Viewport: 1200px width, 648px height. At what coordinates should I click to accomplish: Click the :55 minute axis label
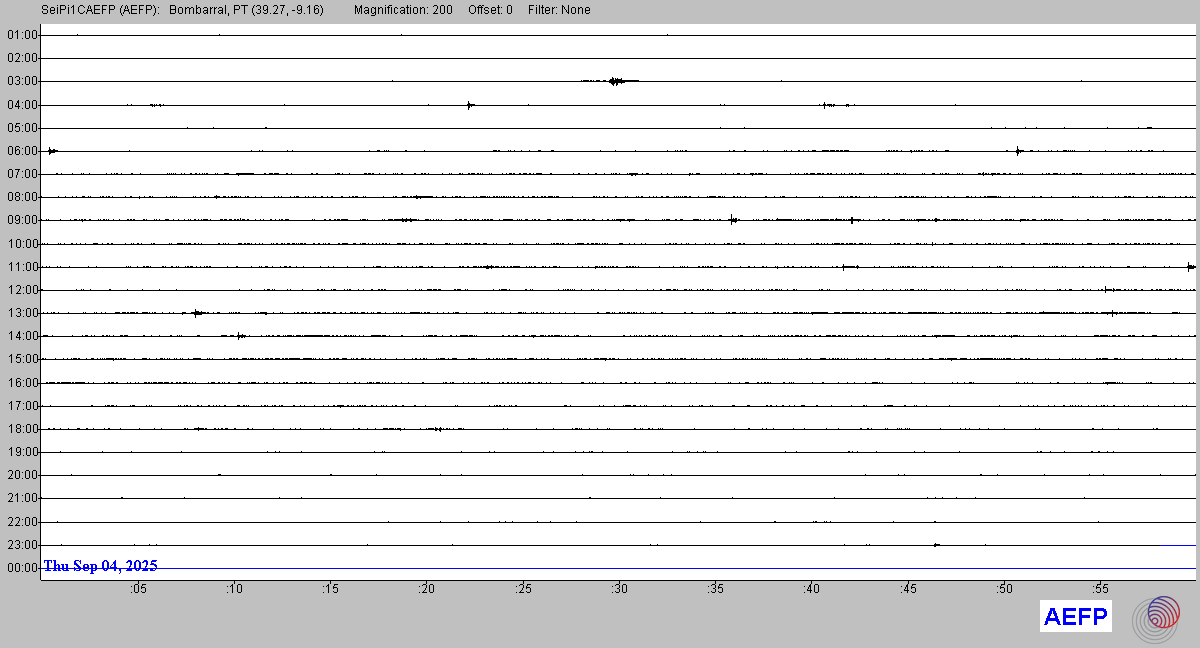pyautogui.click(x=1100, y=589)
